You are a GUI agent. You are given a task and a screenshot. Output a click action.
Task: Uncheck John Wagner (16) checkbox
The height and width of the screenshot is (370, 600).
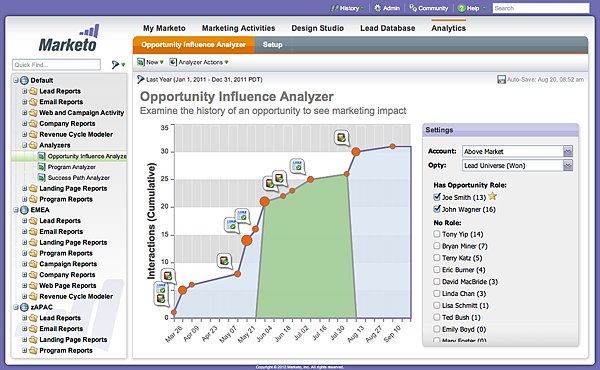tap(437, 209)
